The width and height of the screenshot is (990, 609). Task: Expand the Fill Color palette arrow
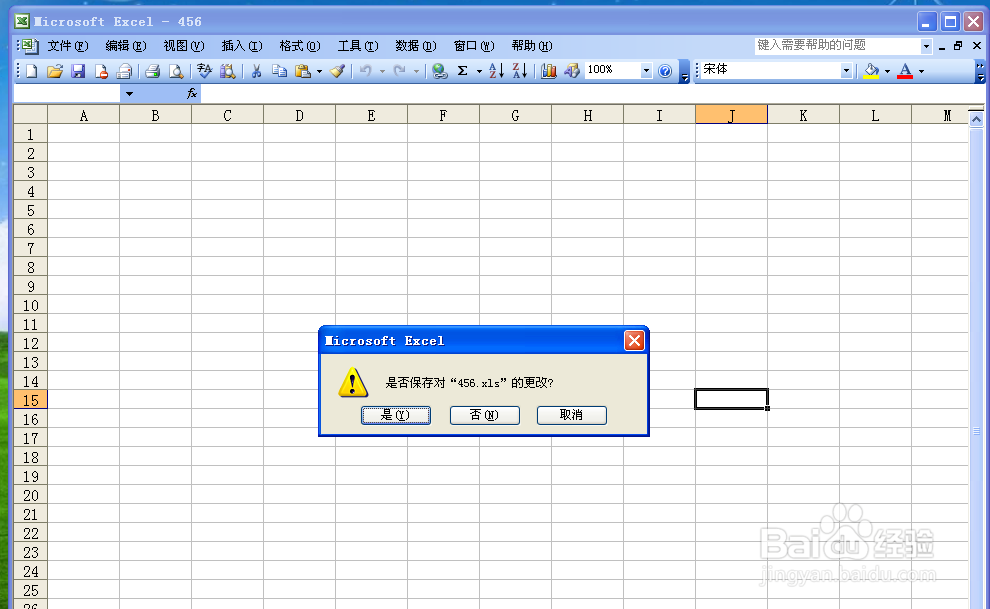coord(887,71)
